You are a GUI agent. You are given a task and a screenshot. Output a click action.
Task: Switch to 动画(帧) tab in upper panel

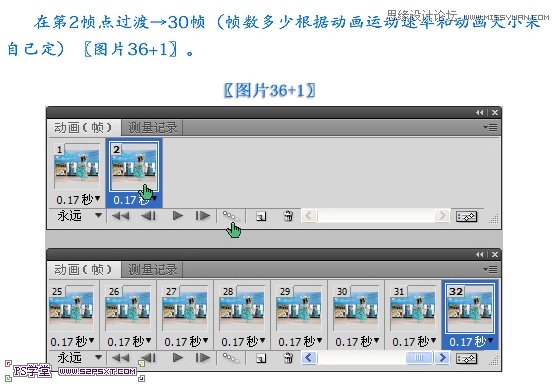point(83,127)
